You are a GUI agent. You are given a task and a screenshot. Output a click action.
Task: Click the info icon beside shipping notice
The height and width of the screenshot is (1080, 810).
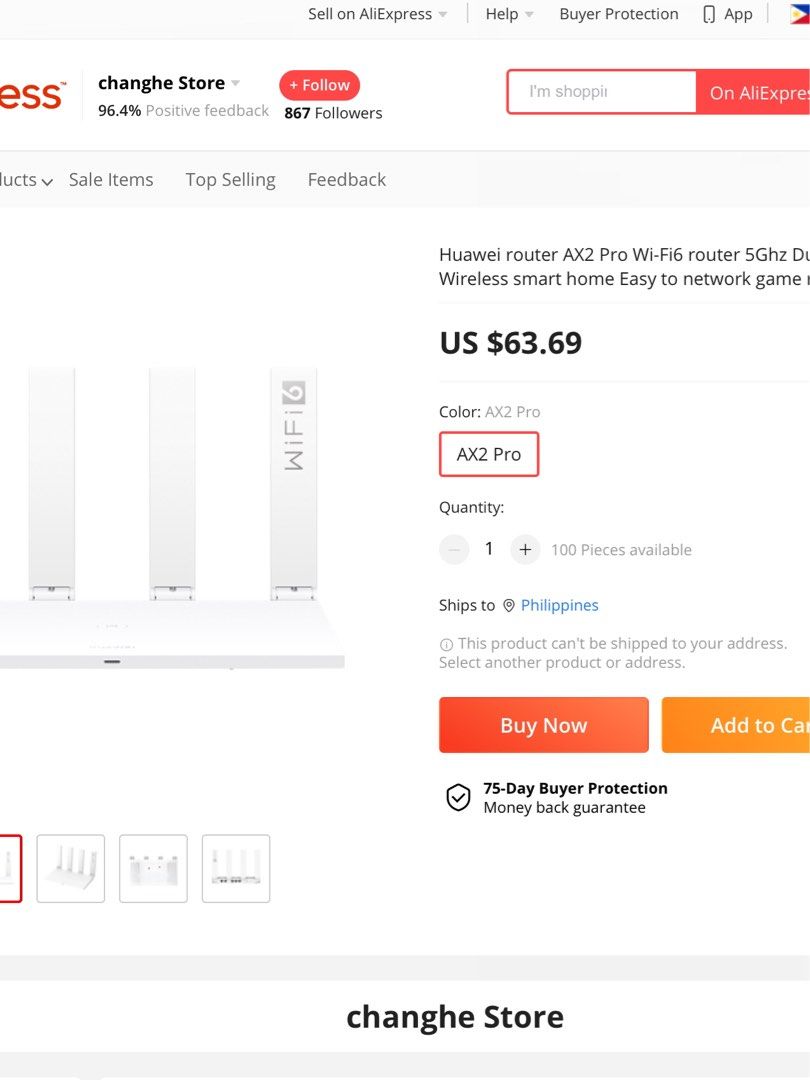tap(446, 645)
